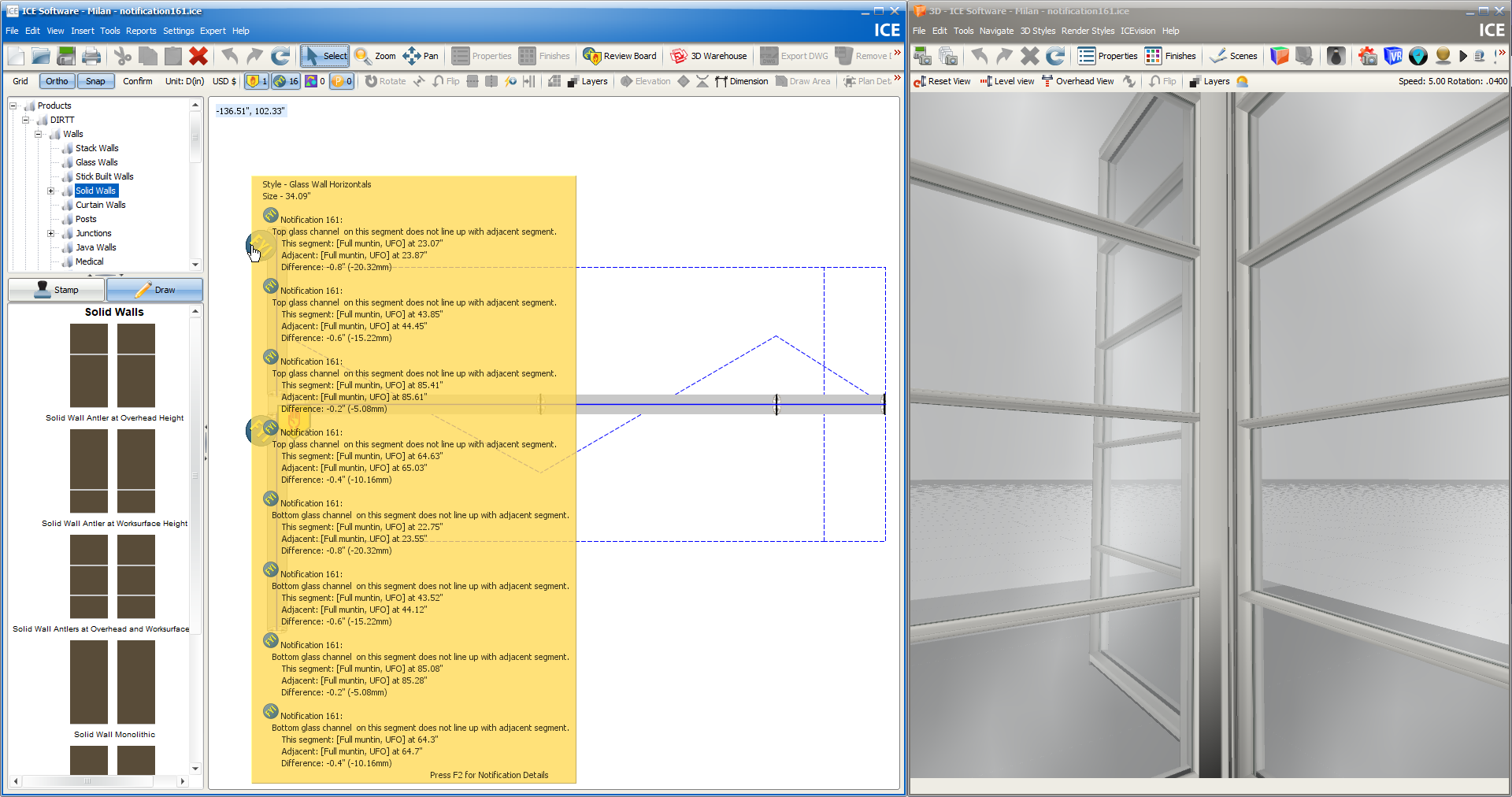Expand the Solid Walls tree node
Image resolution: width=1512 pixels, height=797 pixels.
pyautogui.click(x=51, y=191)
